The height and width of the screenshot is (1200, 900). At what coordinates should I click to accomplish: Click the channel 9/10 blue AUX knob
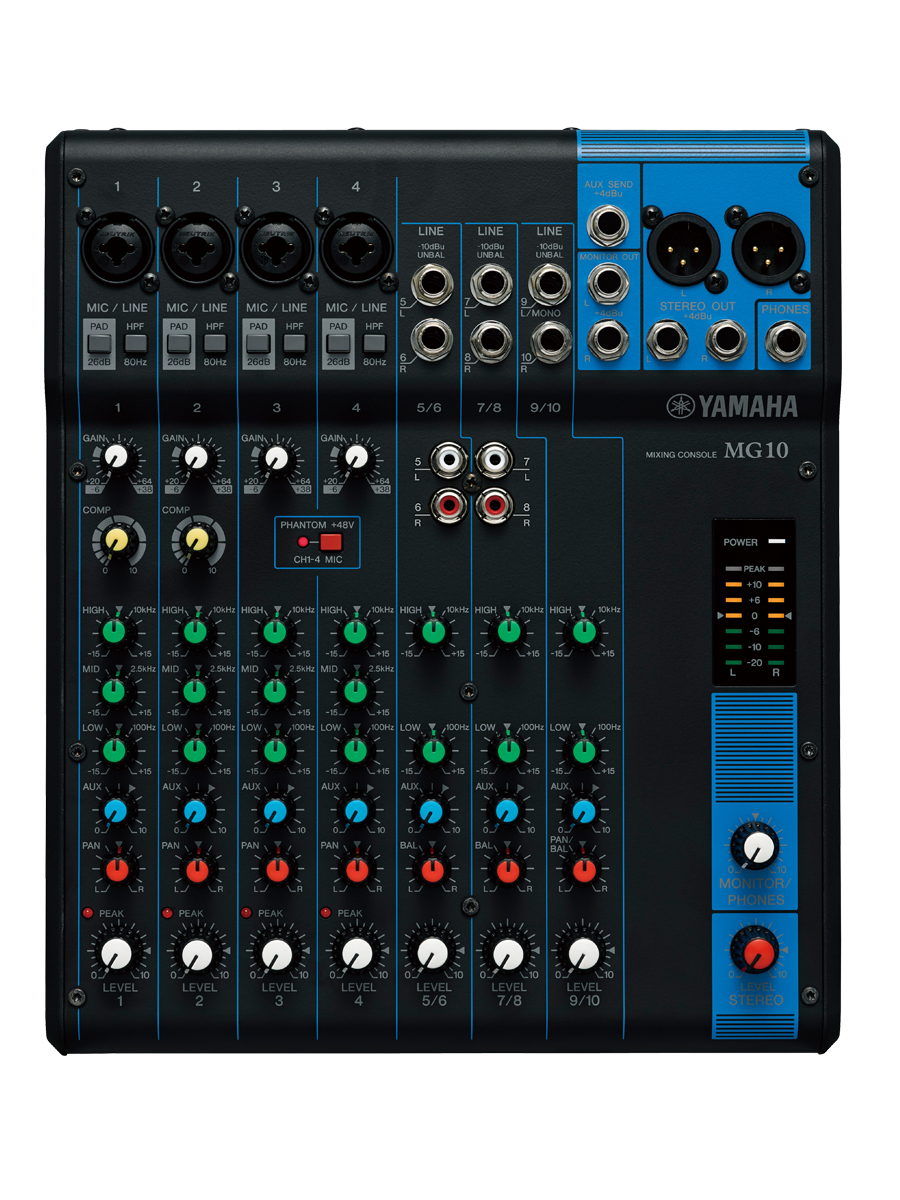[x=584, y=810]
